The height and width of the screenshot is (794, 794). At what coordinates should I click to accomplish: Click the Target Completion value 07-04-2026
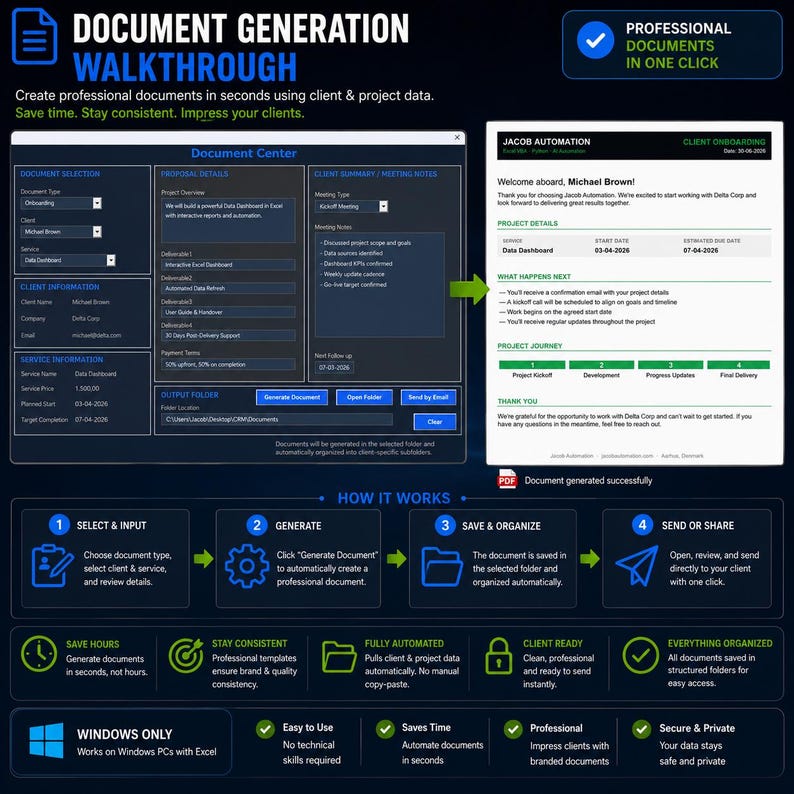(91, 419)
